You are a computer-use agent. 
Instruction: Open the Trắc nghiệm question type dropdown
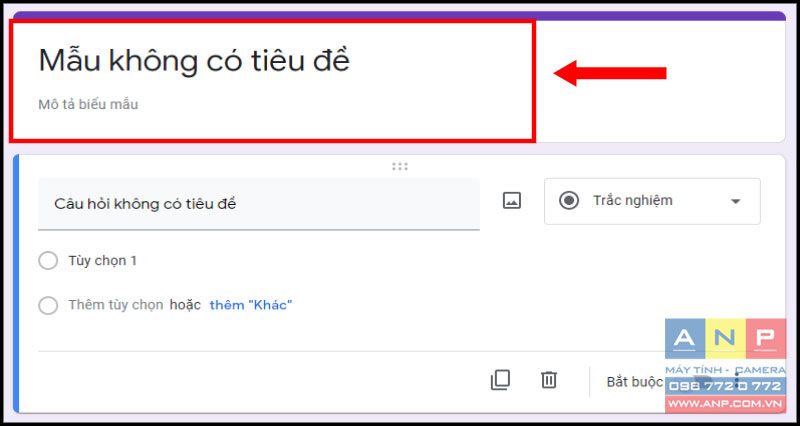[652, 201]
